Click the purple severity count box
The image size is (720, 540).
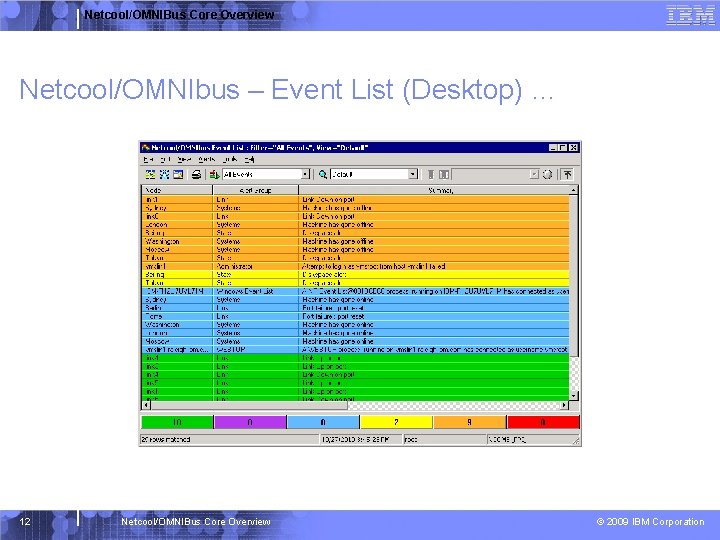coord(250,422)
